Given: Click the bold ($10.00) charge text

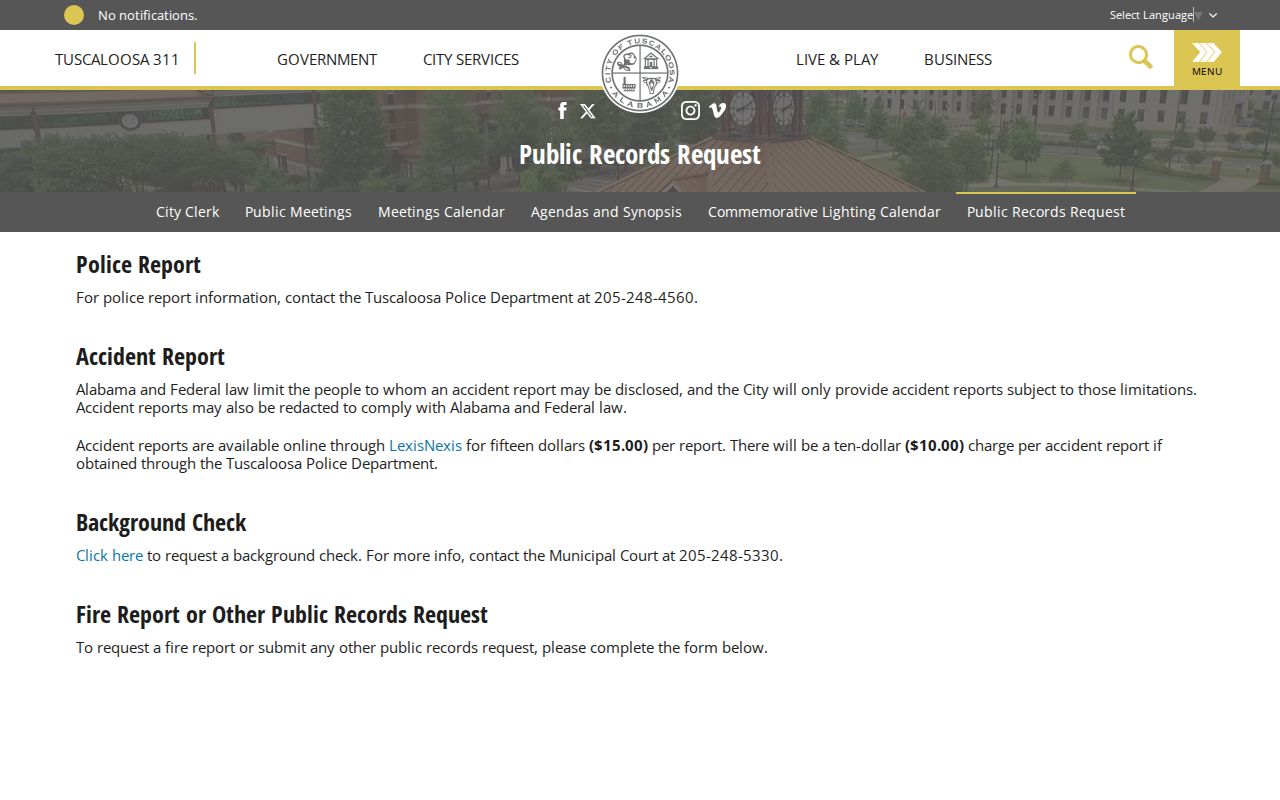Looking at the screenshot, I should [x=934, y=445].
